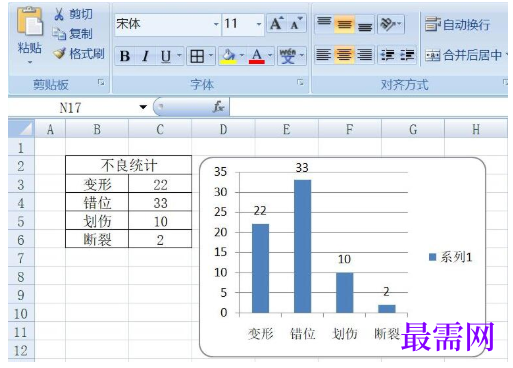The height and width of the screenshot is (368, 513).
Task: Click the phonetic guide wén icon
Action: click(x=287, y=56)
